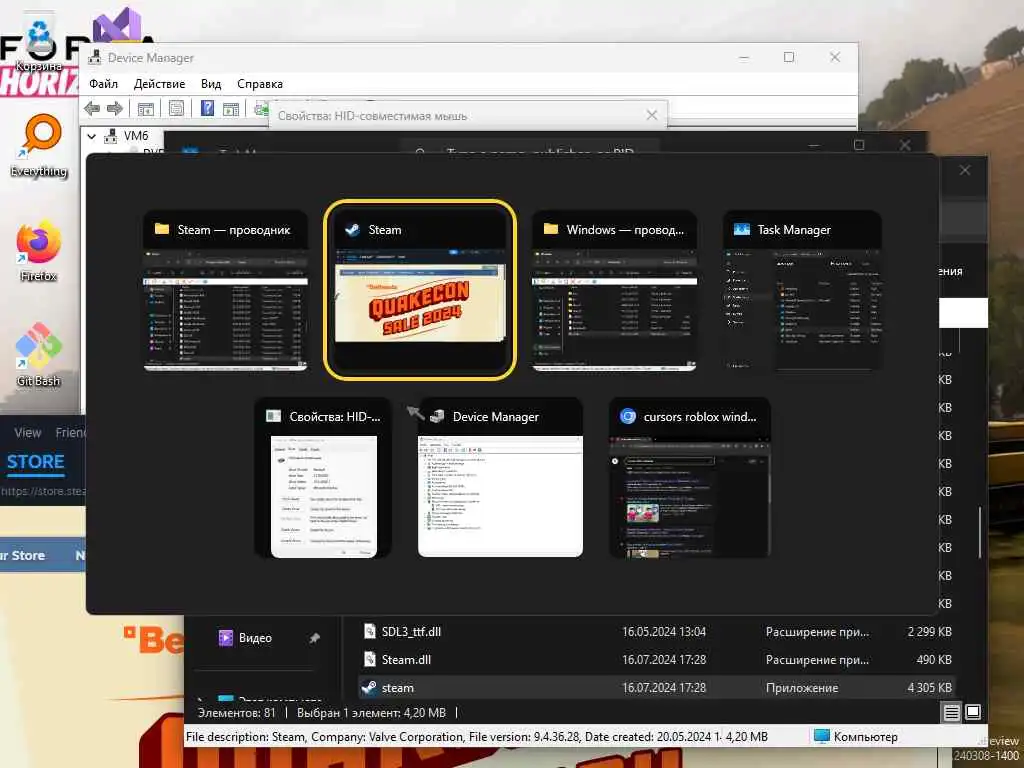
Task: Click blue Help icon in Device Manager toolbar
Action: tap(207, 108)
